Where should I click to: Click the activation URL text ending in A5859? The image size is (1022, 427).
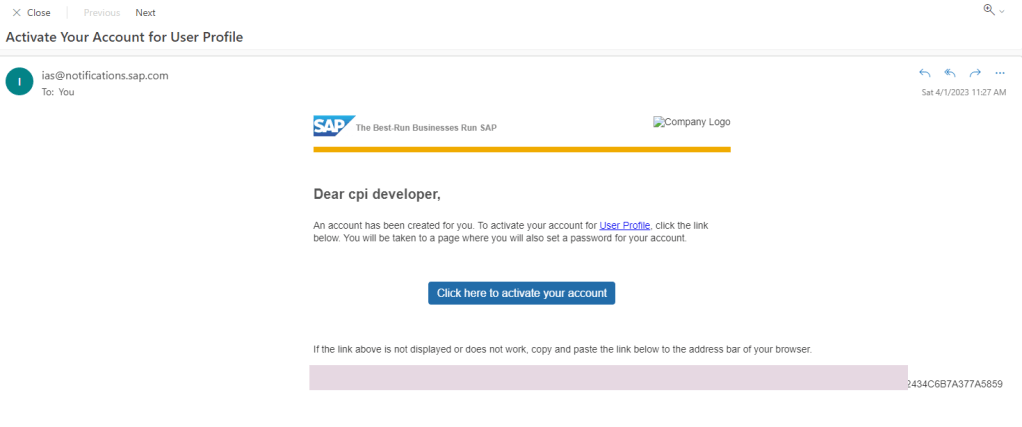[x=954, y=384]
